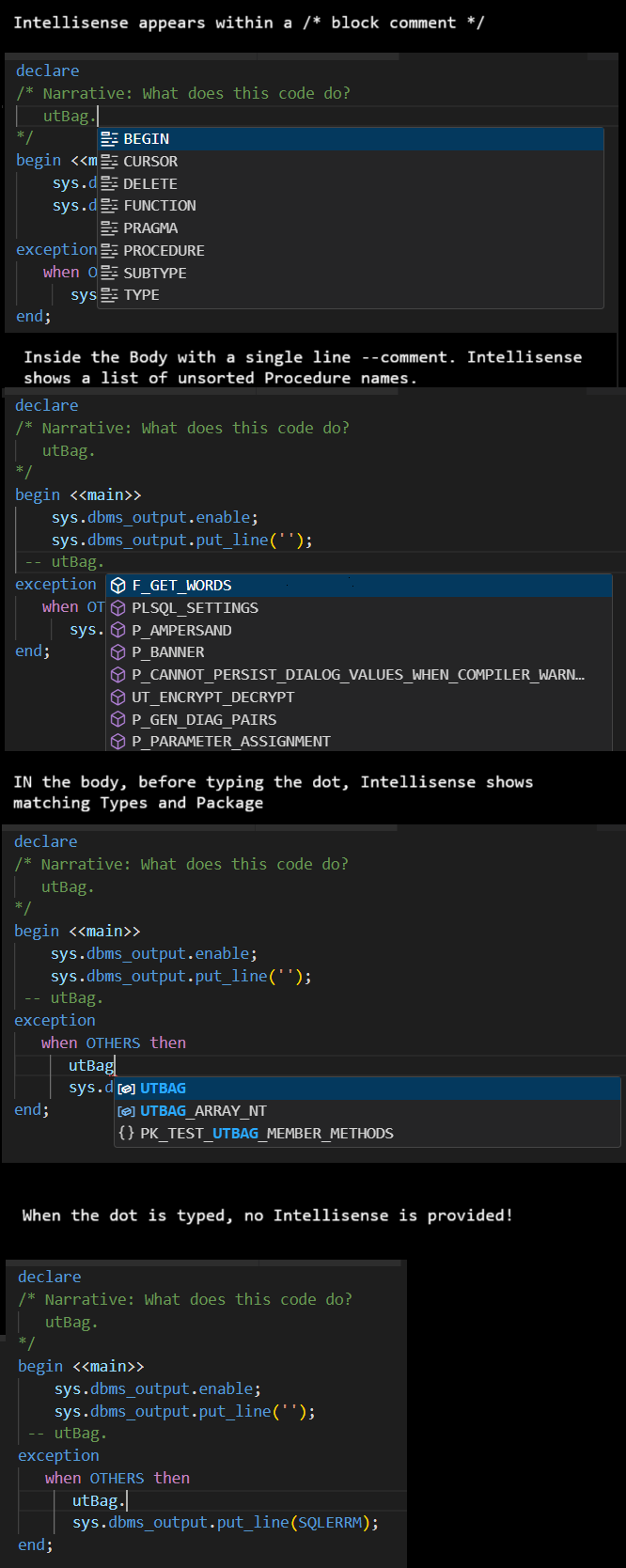Click the cube icon next to P_AMPERSAND
The width and height of the screenshot is (626, 1568).
click(118, 630)
